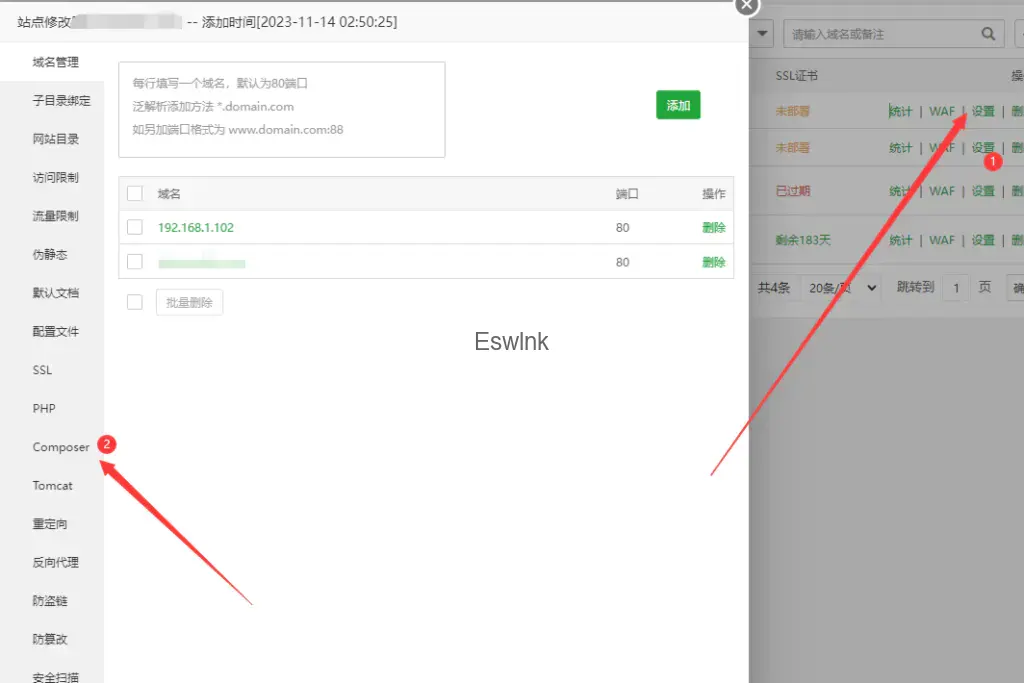This screenshot has height=683, width=1024.
Task: Expand the dropdown left of the search box
Action: tap(762, 34)
